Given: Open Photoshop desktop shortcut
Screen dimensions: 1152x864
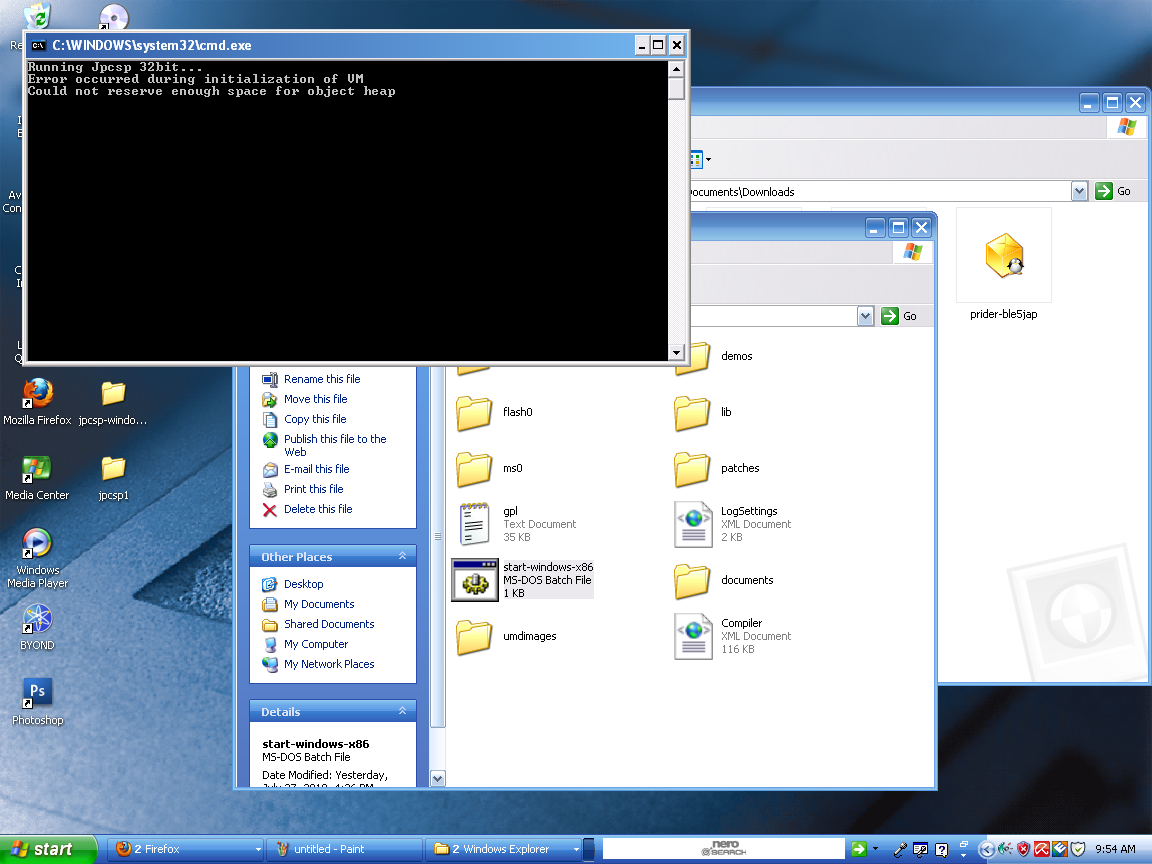Looking at the screenshot, I should pyautogui.click(x=38, y=693).
